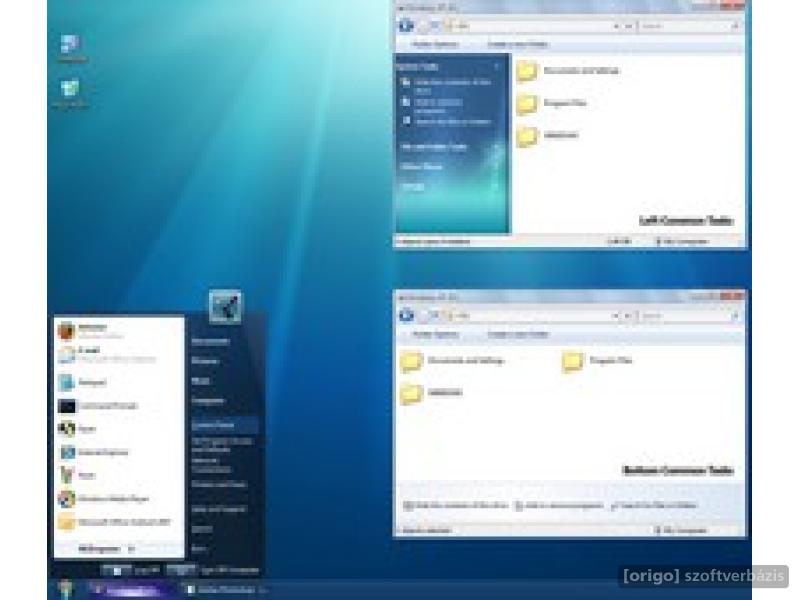Screen dimensions: 800x600
Task: Click the Turn Off Computer button
Action: [213, 570]
